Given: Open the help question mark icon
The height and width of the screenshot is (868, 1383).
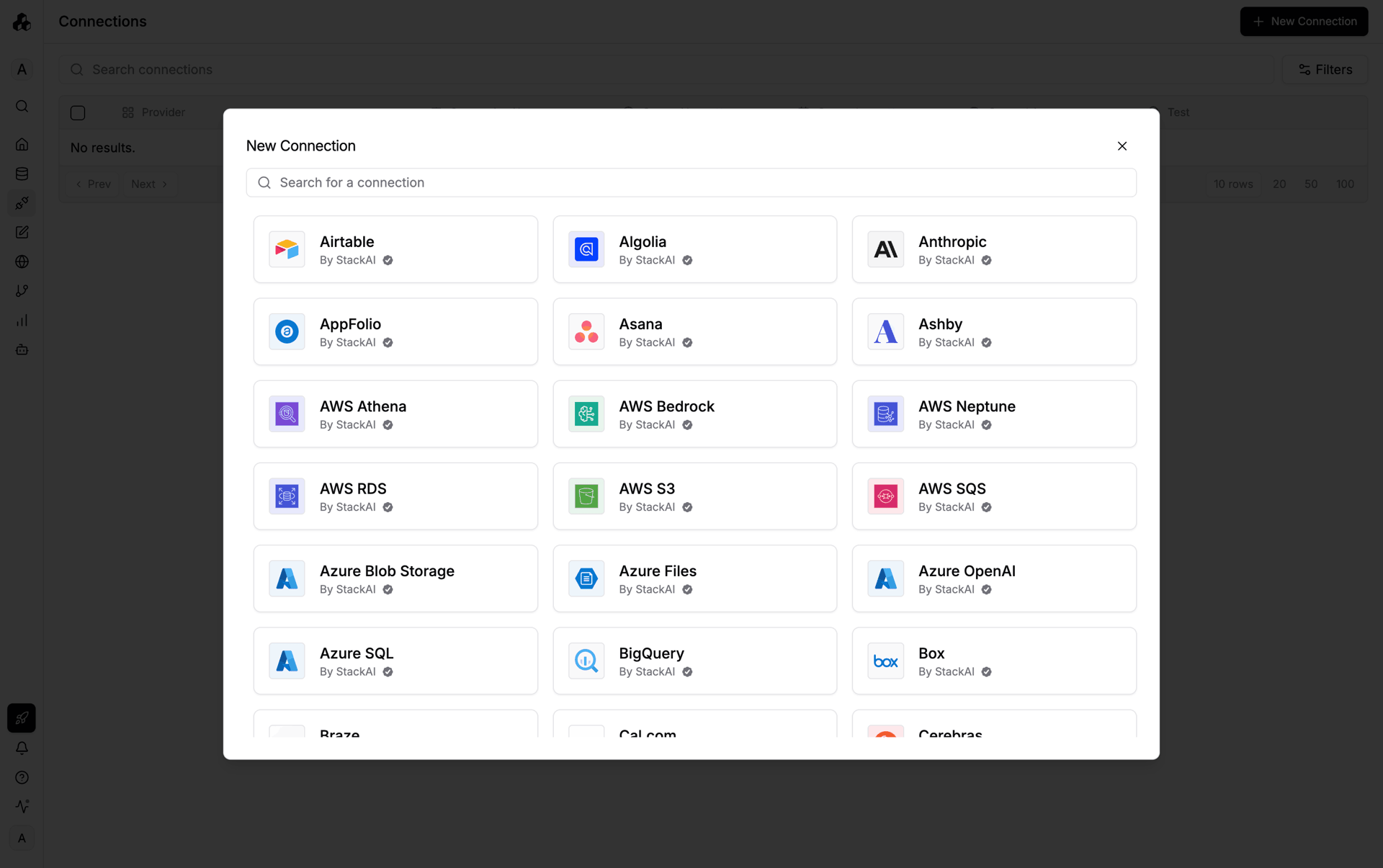Looking at the screenshot, I should pyautogui.click(x=22, y=777).
